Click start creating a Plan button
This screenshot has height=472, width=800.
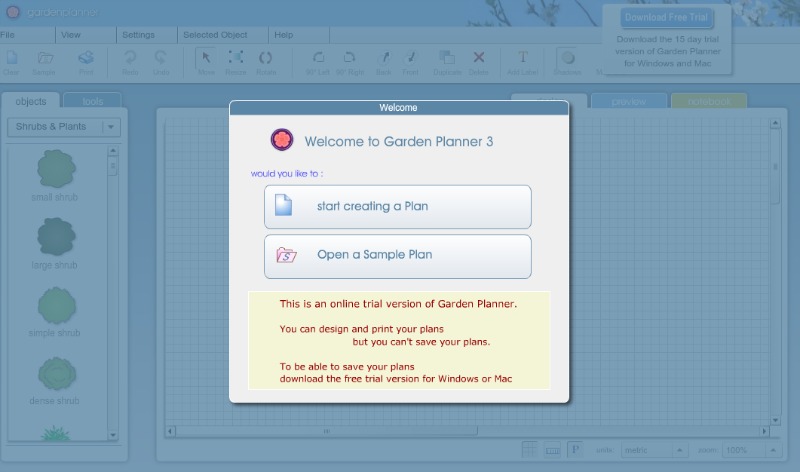tap(398, 207)
